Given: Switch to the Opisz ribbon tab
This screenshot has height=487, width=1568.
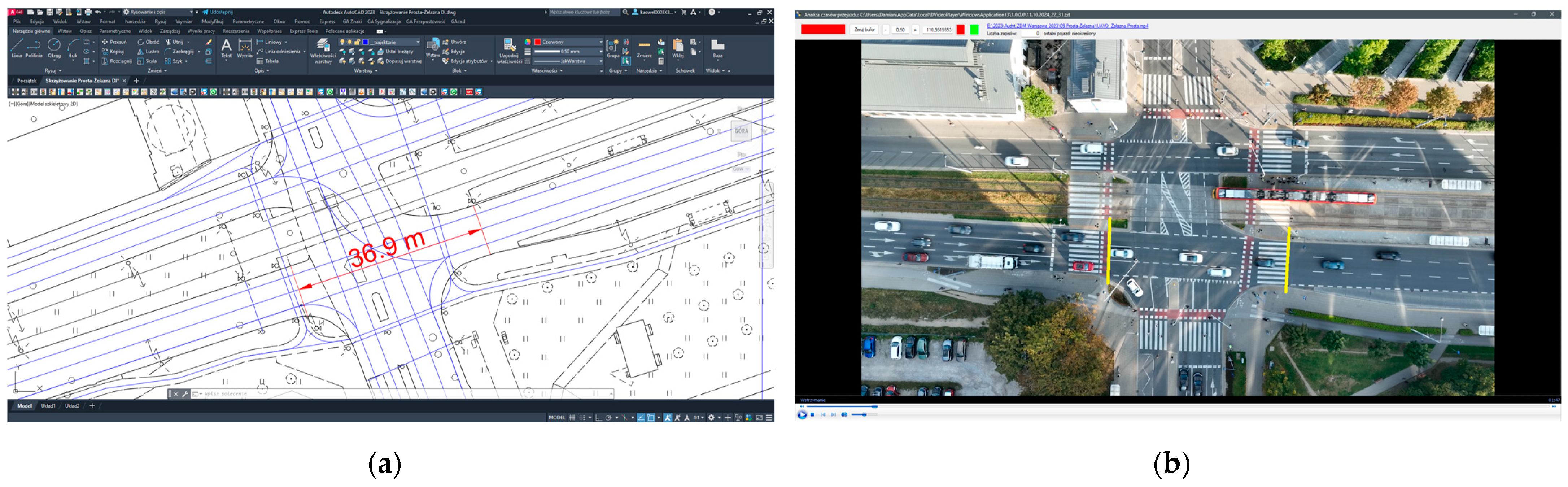Looking at the screenshot, I should point(85,31).
